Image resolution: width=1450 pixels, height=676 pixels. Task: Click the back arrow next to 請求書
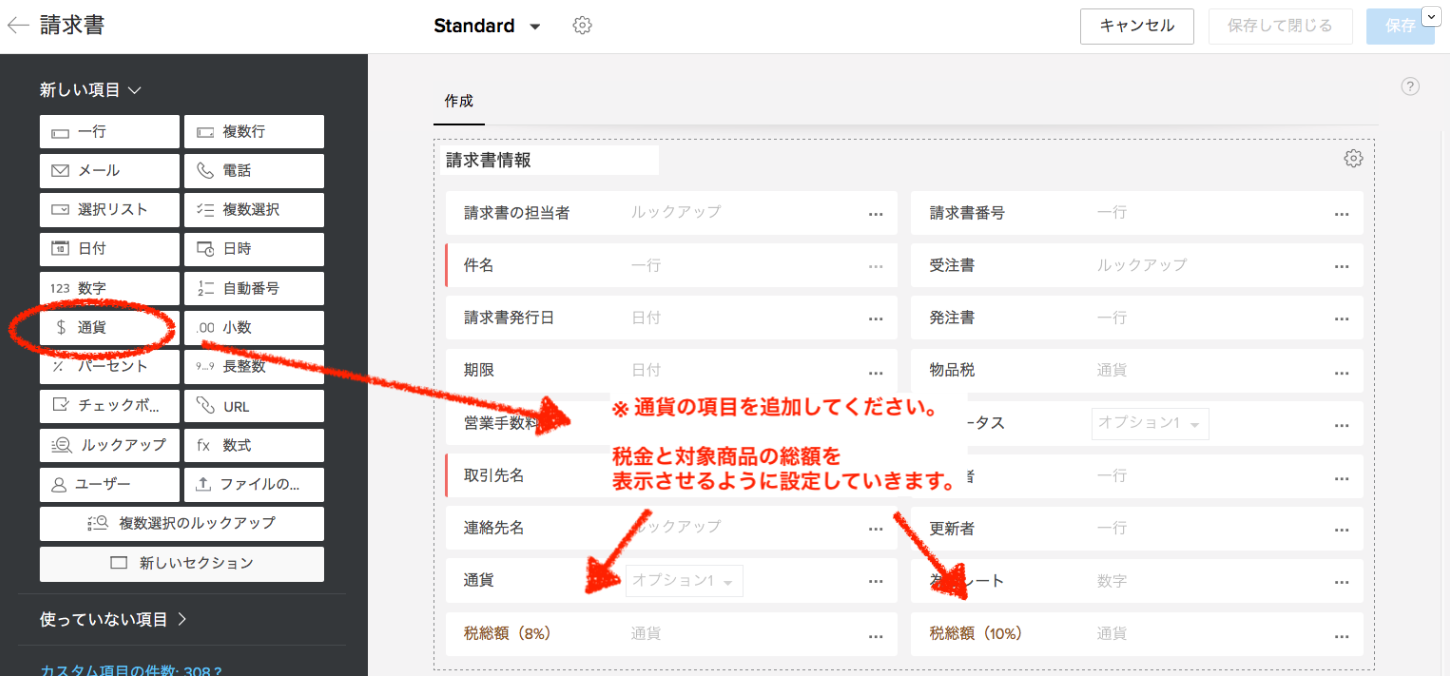point(18,26)
